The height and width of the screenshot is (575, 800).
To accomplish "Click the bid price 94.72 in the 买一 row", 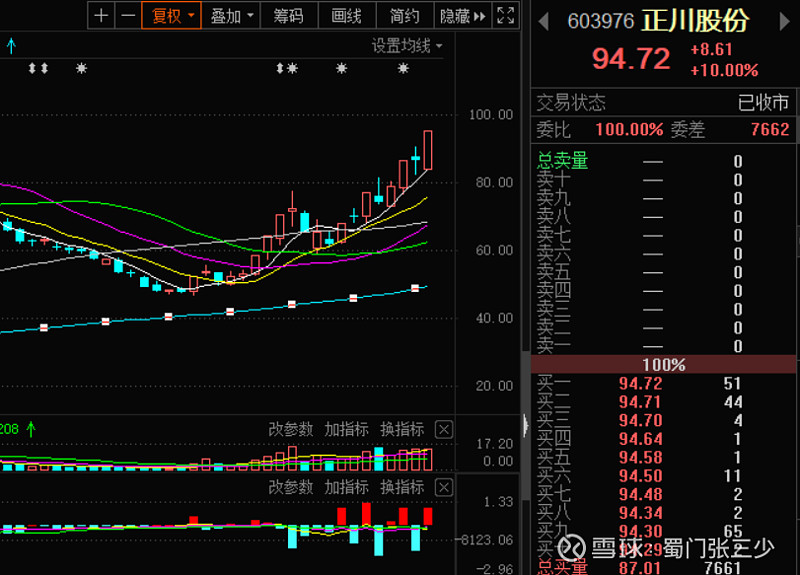I will click(x=640, y=383).
